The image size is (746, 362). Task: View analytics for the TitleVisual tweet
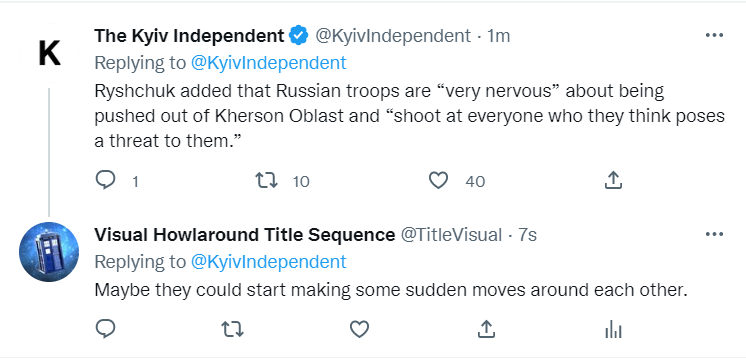point(613,329)
